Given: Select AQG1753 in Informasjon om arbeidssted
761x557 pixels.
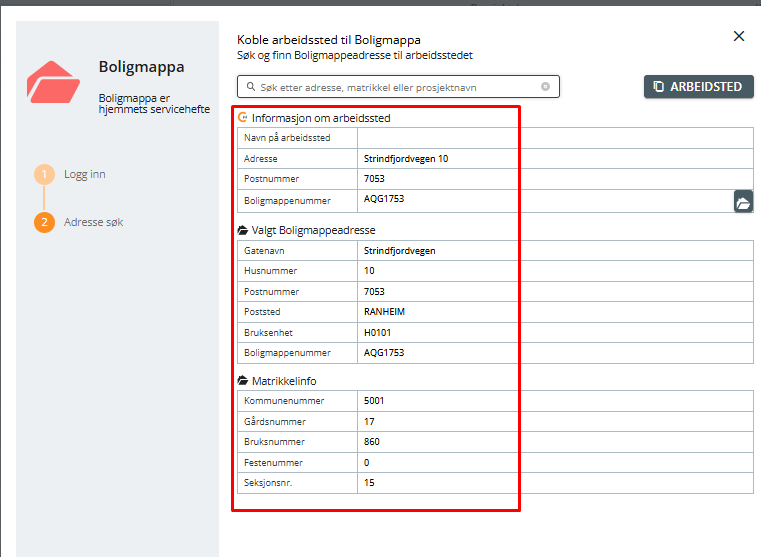Looking at the screenshot, I should pos(384,198).
